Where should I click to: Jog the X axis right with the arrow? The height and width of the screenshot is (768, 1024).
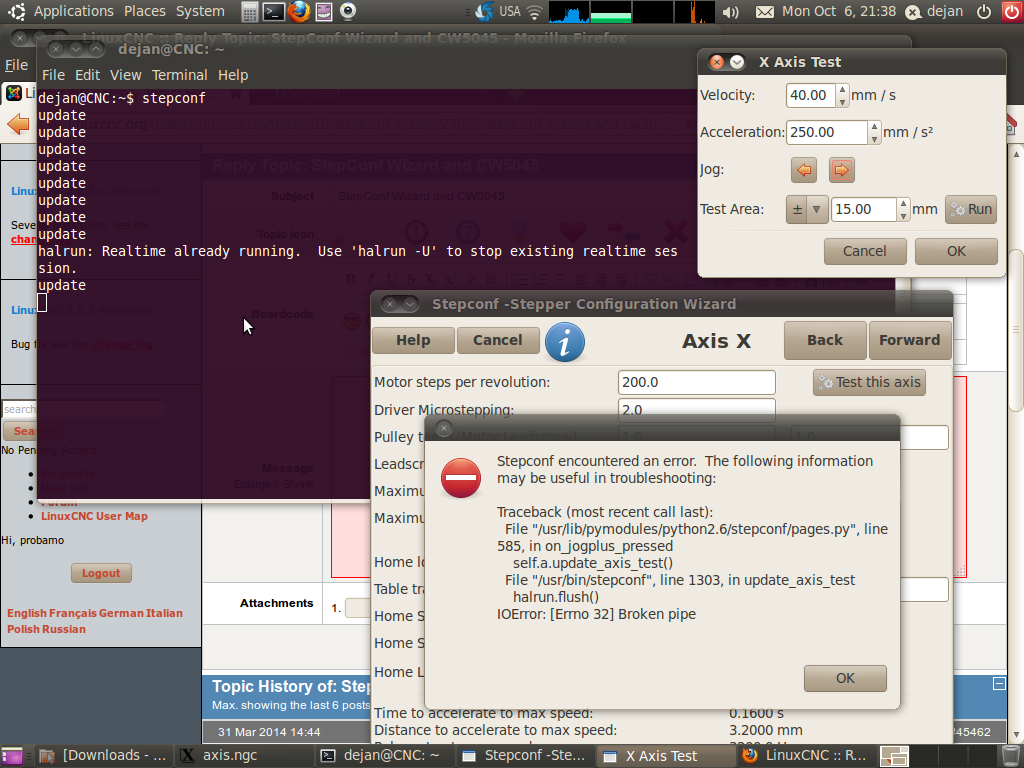841,170
